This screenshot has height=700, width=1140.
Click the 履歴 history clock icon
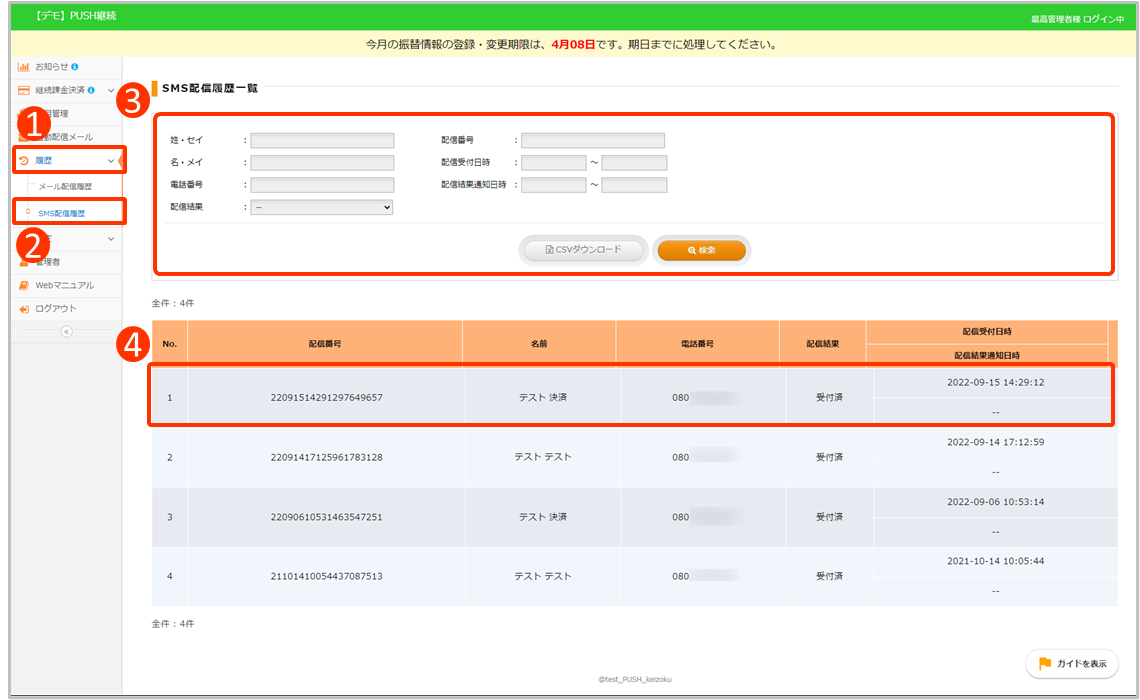23,160
